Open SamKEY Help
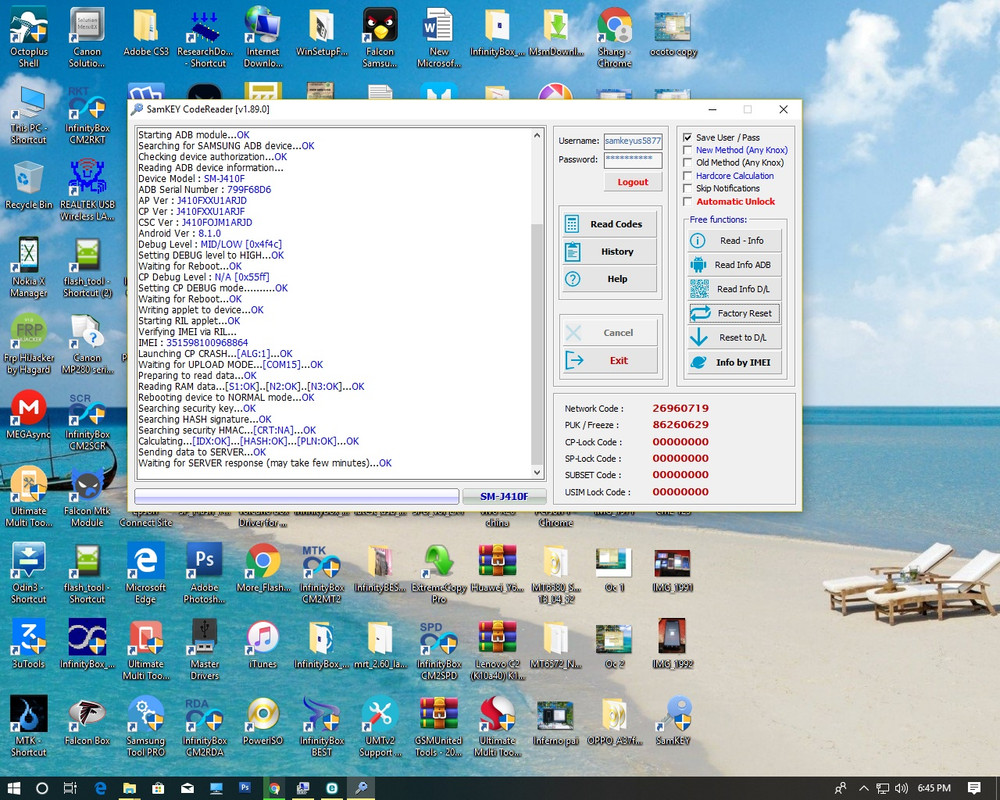Image resolution: width=1000 pixels, height=800 pixels. coord(609,279)
